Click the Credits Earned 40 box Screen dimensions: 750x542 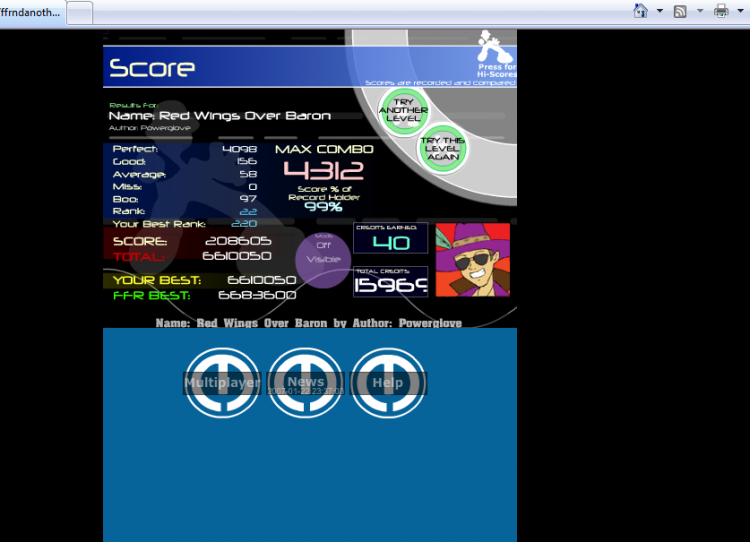[390, 238]
